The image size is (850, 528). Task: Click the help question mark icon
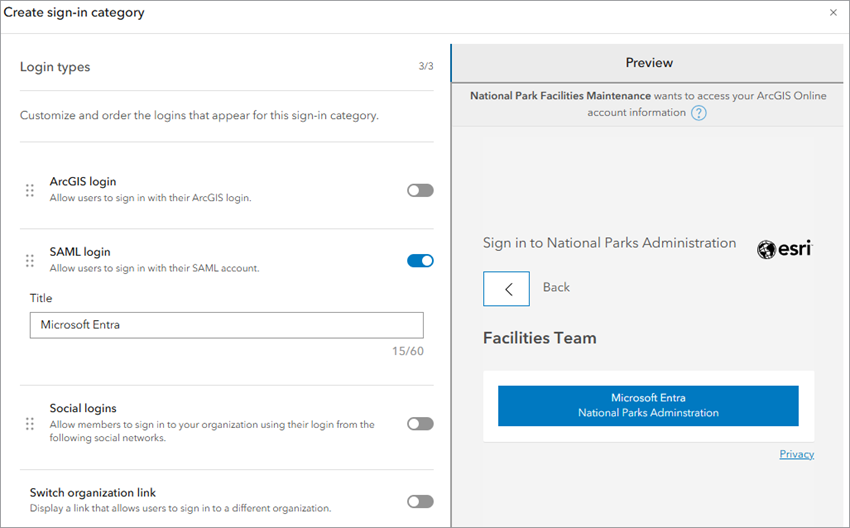coord(699,113)
